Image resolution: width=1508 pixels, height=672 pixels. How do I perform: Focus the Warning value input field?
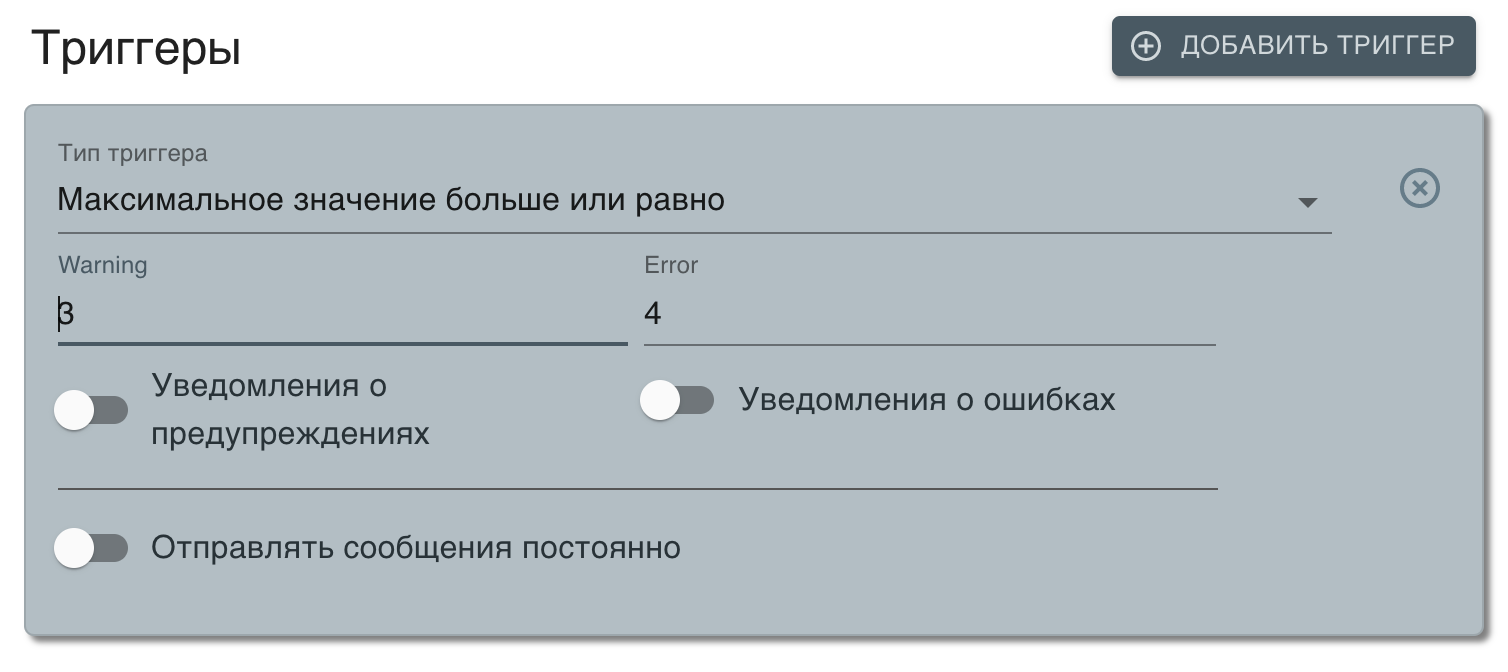coord(342,315)
